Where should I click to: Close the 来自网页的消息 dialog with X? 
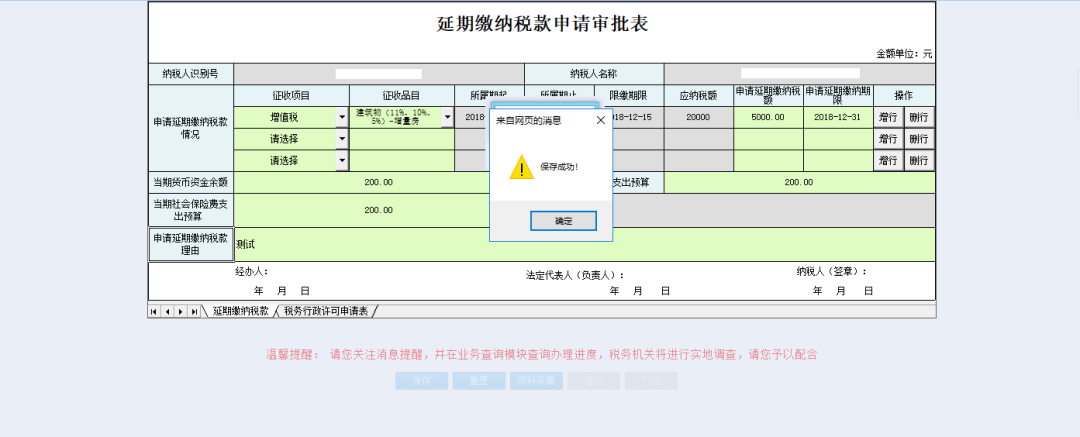point(600,120)
